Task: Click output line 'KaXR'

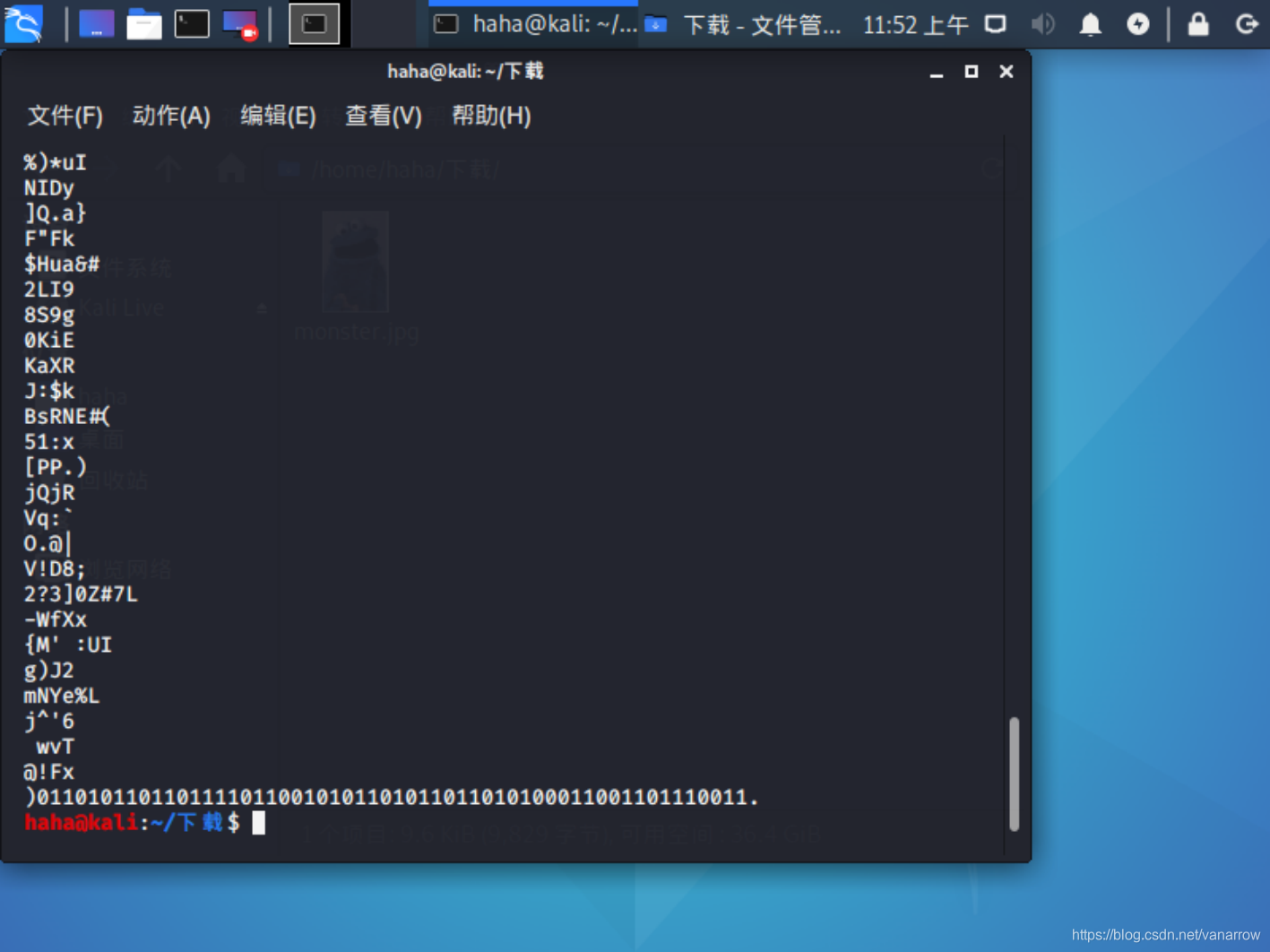Action: pyautogui.click(x=49, y=366)
